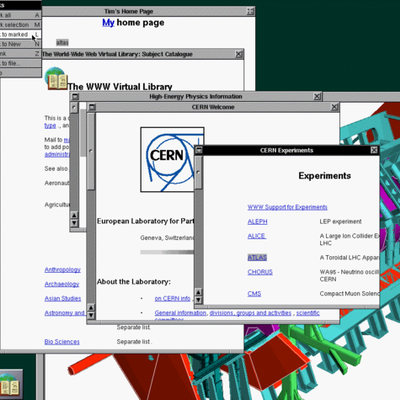Click scroll-up arrow in CERN Welcome window
The height and width of the screenshot is (400, 400).
tap(91, 307)
